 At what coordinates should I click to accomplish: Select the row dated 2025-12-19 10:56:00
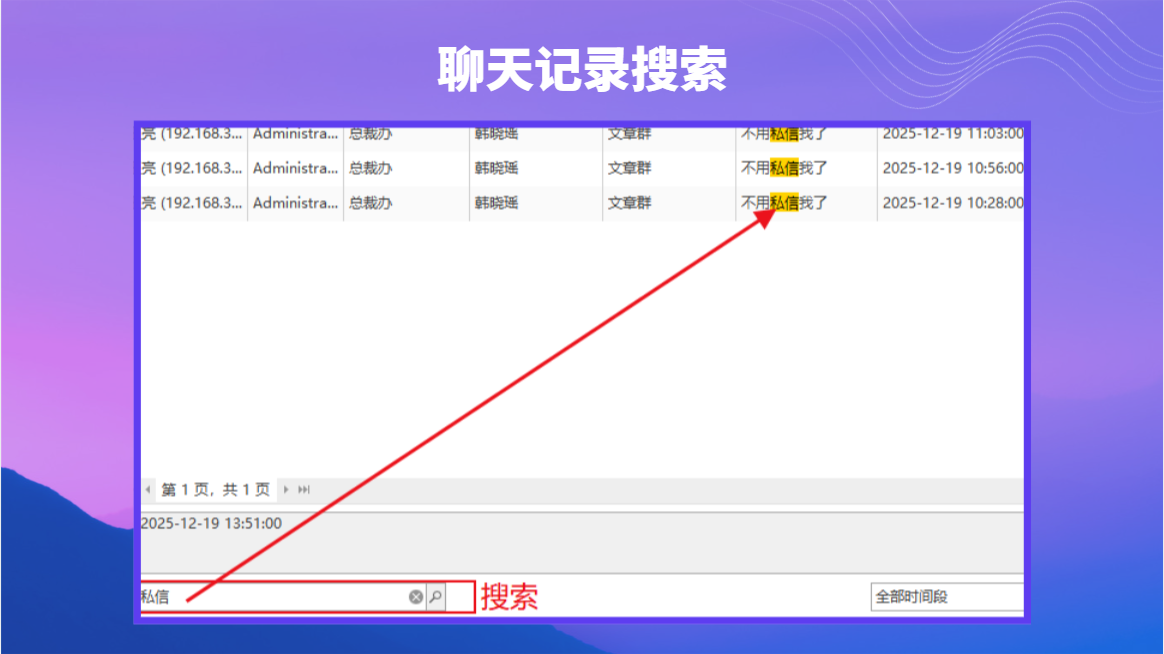click(x=582, y=169)
